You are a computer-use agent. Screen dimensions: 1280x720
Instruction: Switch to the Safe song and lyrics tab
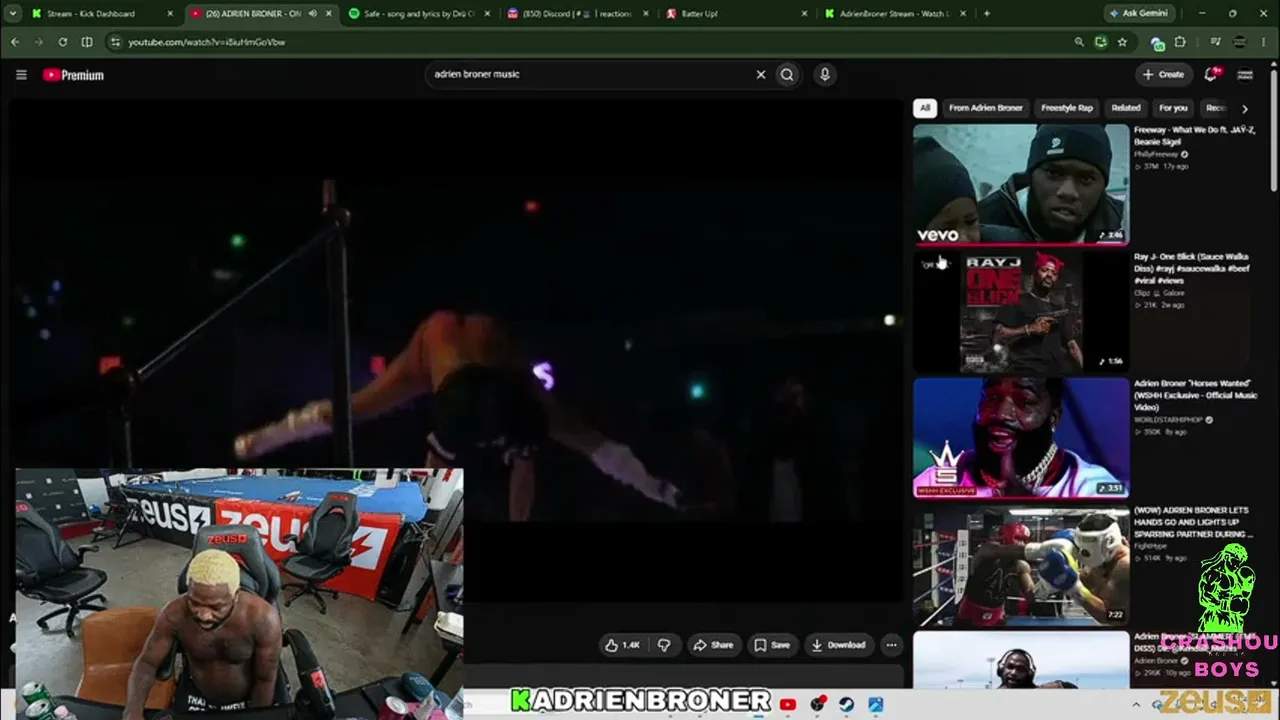click(x=418, y=14)
